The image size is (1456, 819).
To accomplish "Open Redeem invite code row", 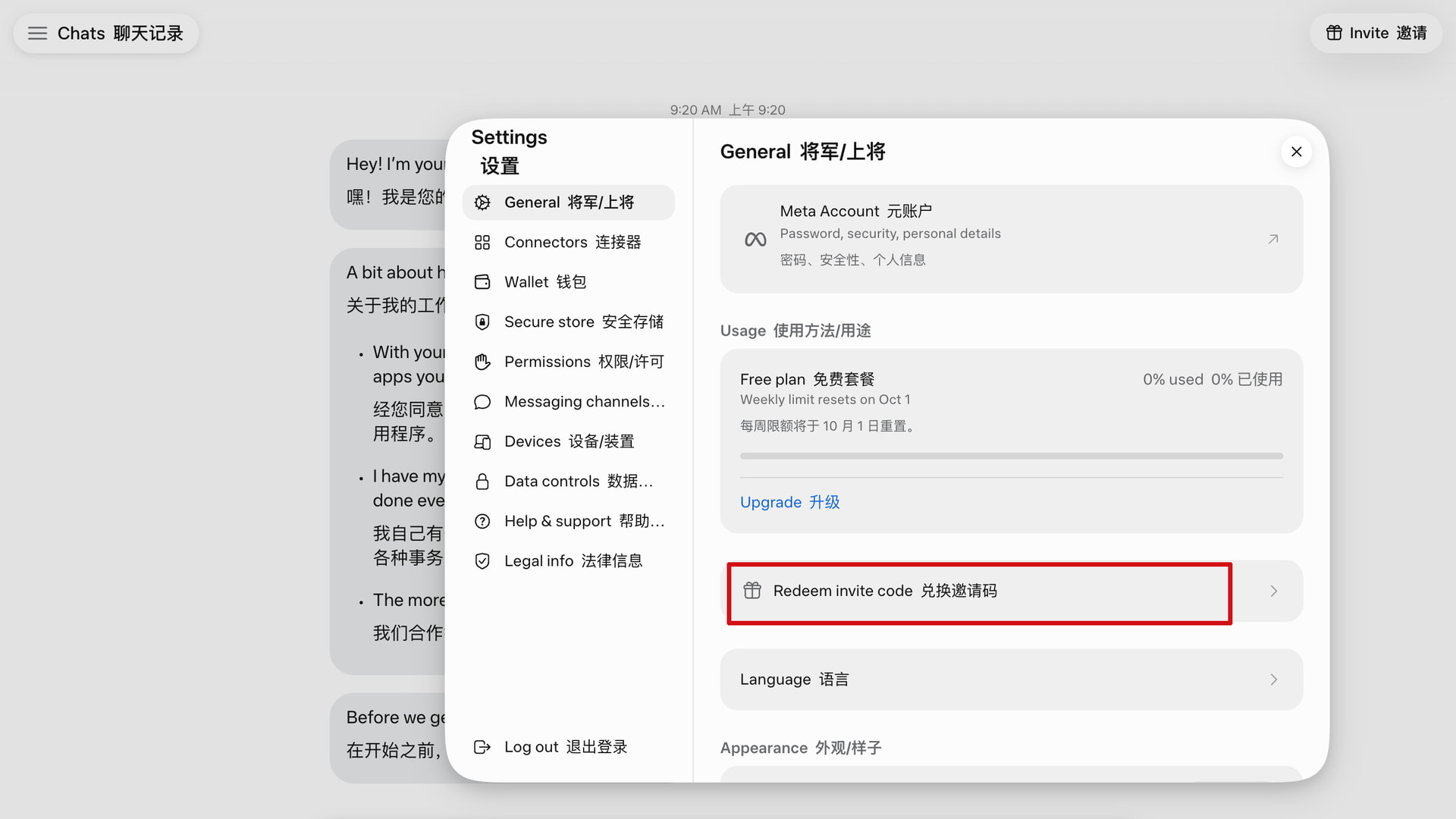I will click(x=1012, y=591).
